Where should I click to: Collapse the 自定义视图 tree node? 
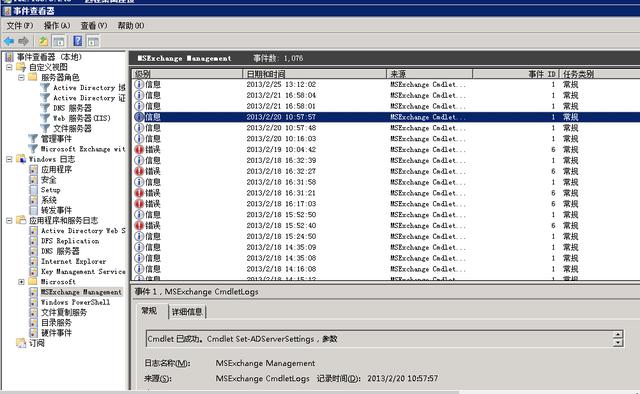[9, 67]
